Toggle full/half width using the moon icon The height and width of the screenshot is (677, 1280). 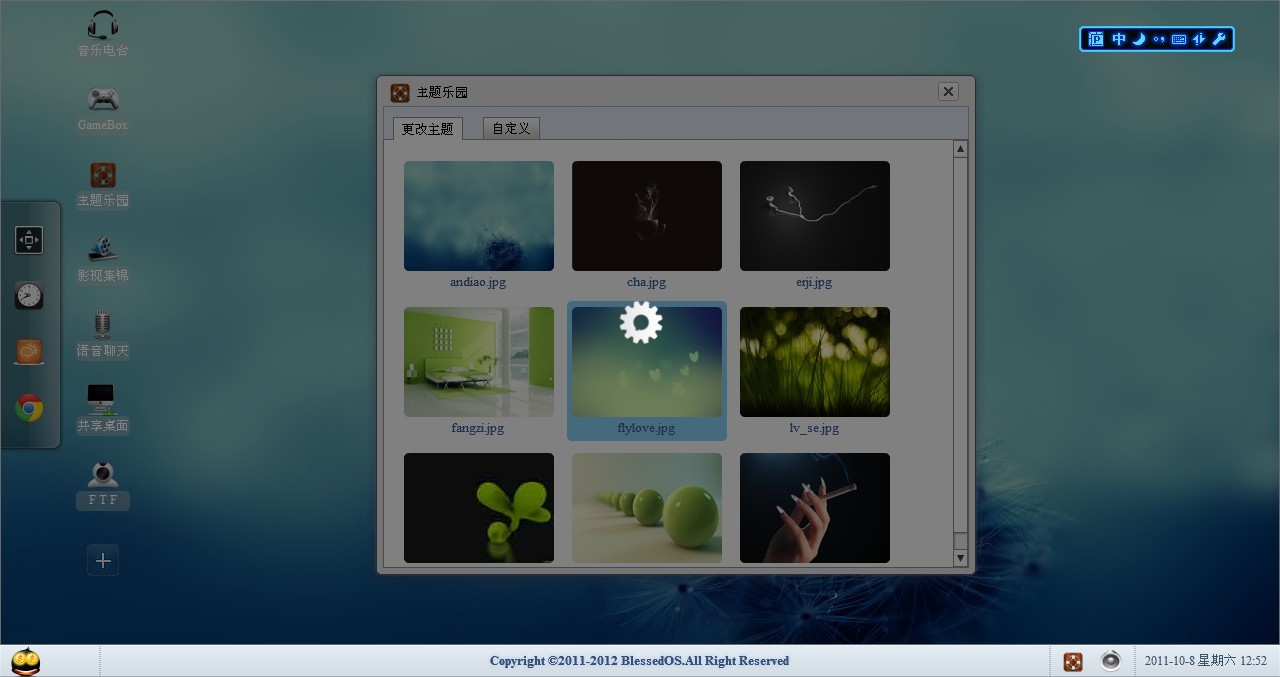1139,39
